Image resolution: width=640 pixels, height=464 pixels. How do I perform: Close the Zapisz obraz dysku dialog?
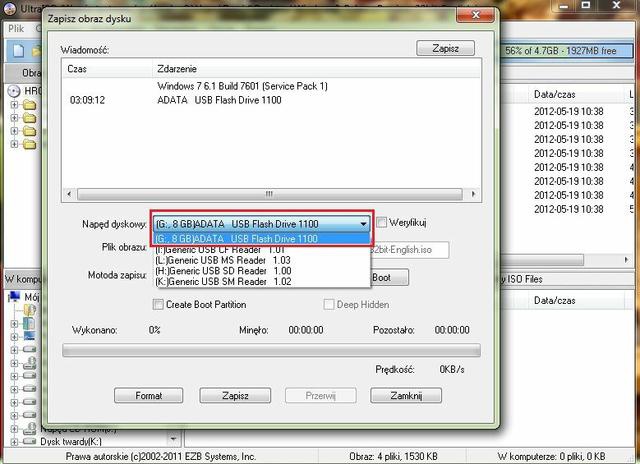[475, 15]
